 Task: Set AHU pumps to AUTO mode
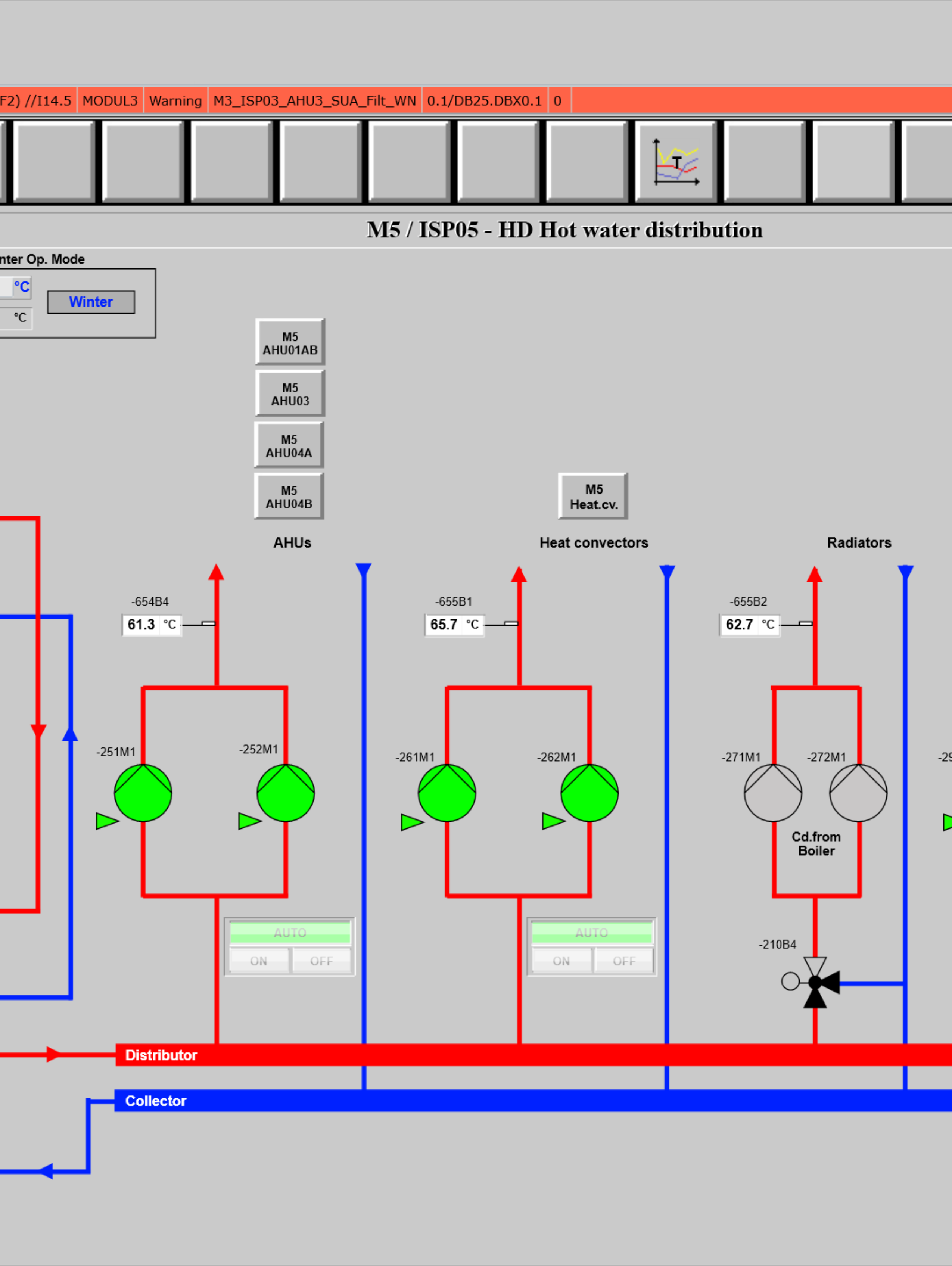click(x=290, y=932)
